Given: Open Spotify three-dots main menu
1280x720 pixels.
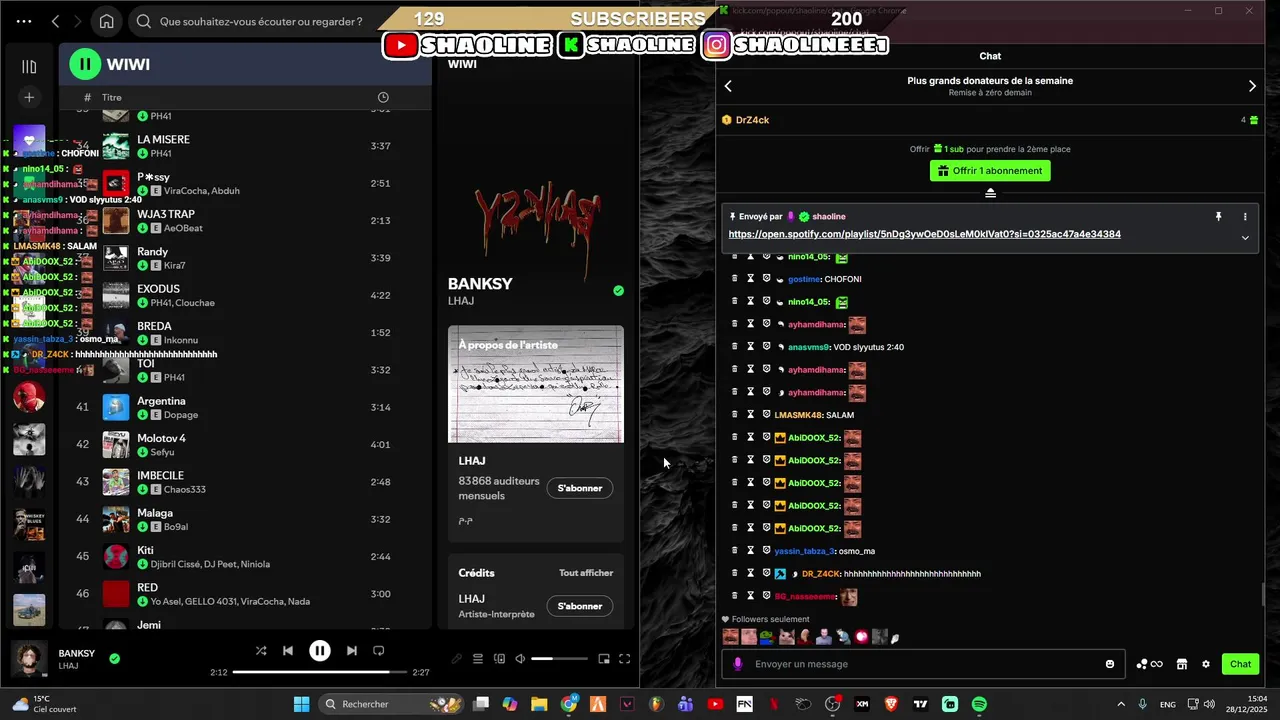Looking at the screenshot, I should pos(24,21).
